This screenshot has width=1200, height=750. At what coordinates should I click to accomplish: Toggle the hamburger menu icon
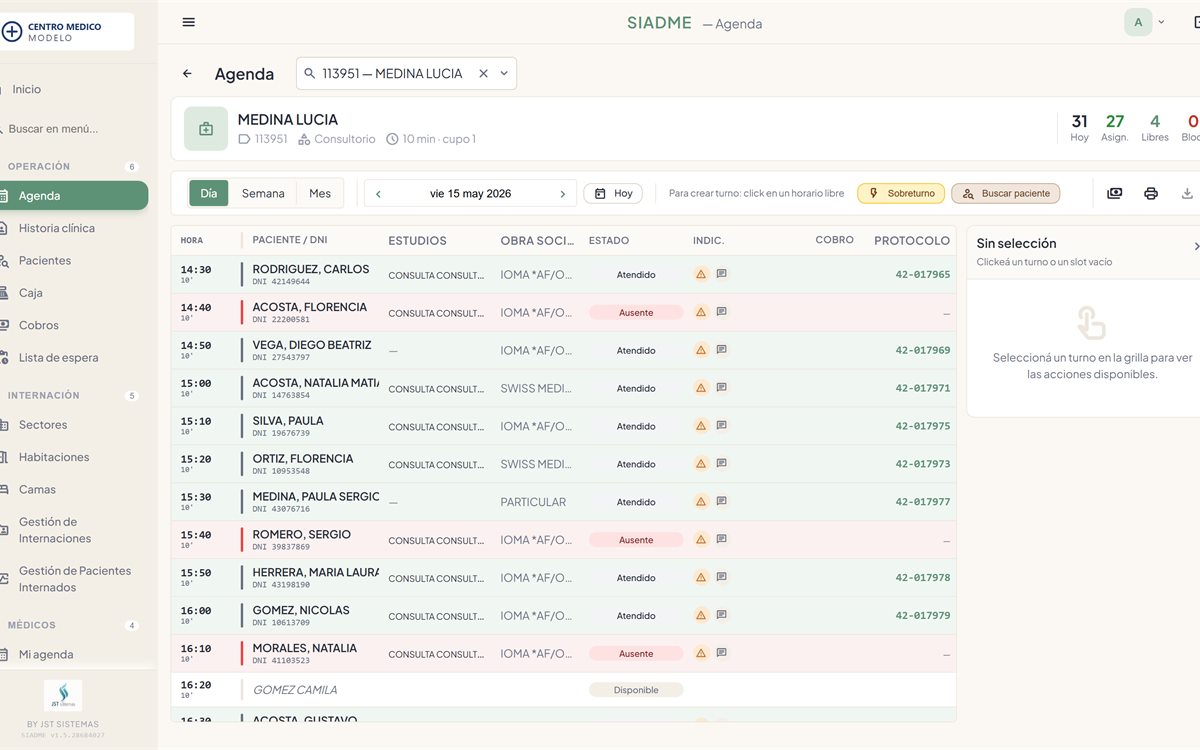click(x=189, y=22)
